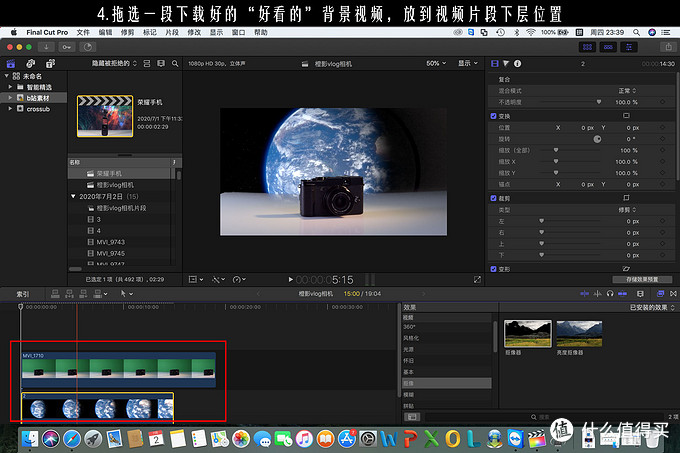Open the keyword editor key icon
Viewport: 680px width, 453px height.
click(66, 47)
